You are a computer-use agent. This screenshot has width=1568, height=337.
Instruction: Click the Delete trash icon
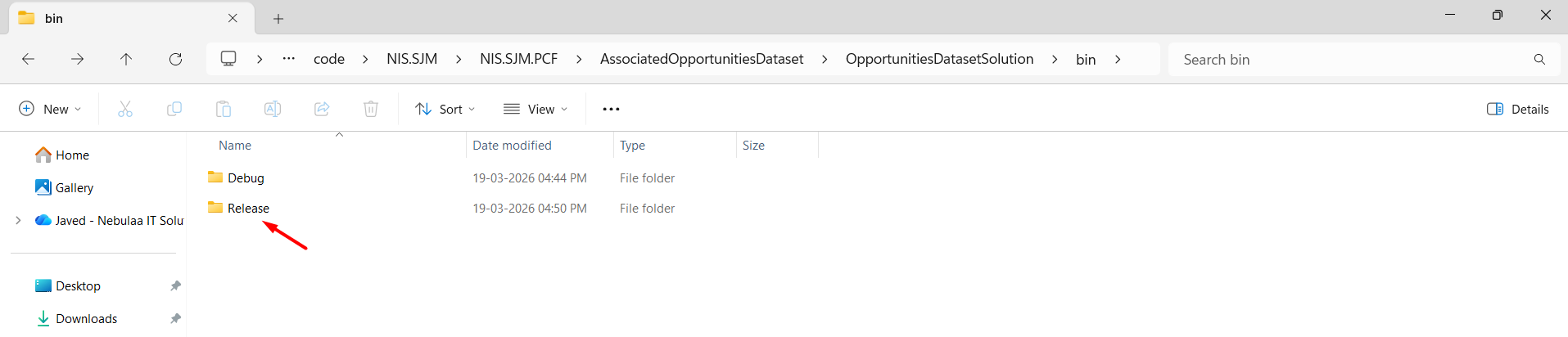371,109
